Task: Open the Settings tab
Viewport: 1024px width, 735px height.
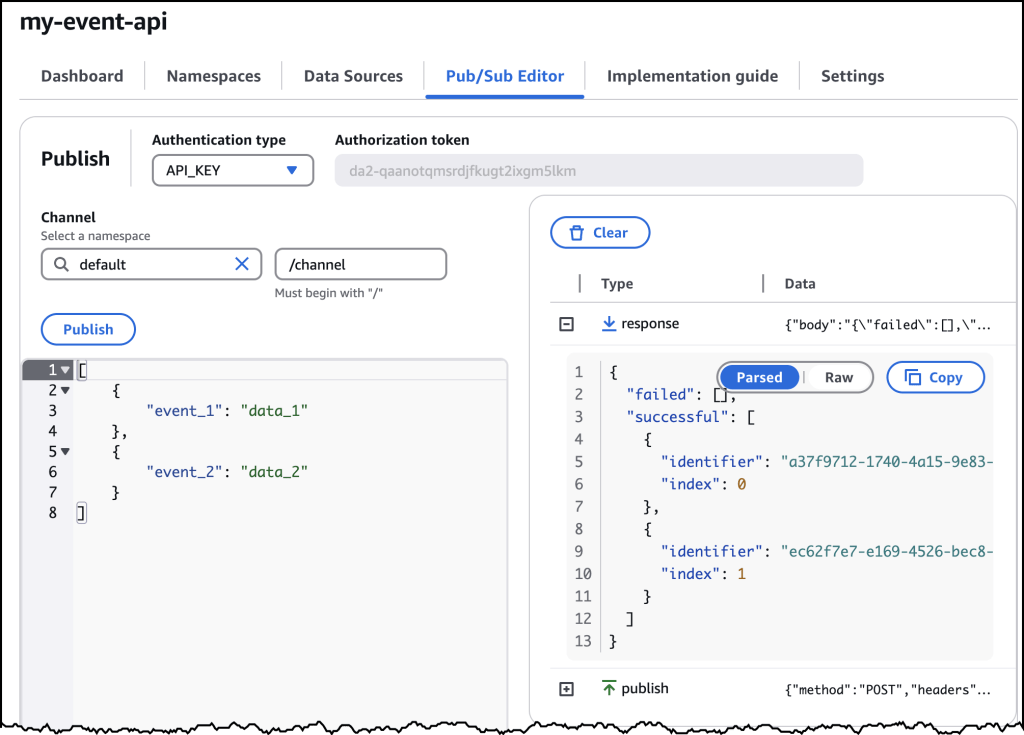Action: point(852,76)
